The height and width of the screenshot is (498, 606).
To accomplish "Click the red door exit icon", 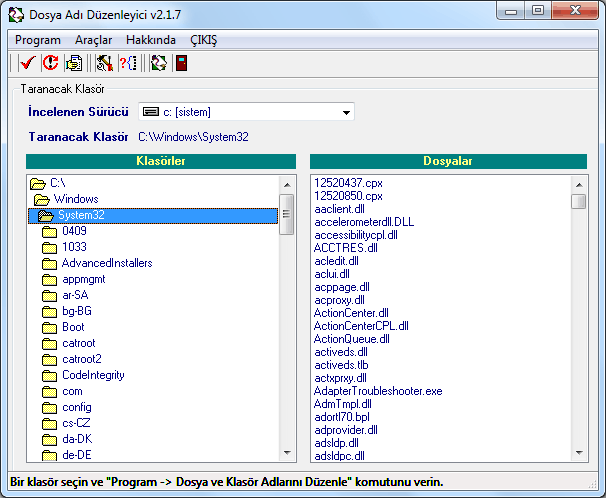I will (x=181, y=63).
